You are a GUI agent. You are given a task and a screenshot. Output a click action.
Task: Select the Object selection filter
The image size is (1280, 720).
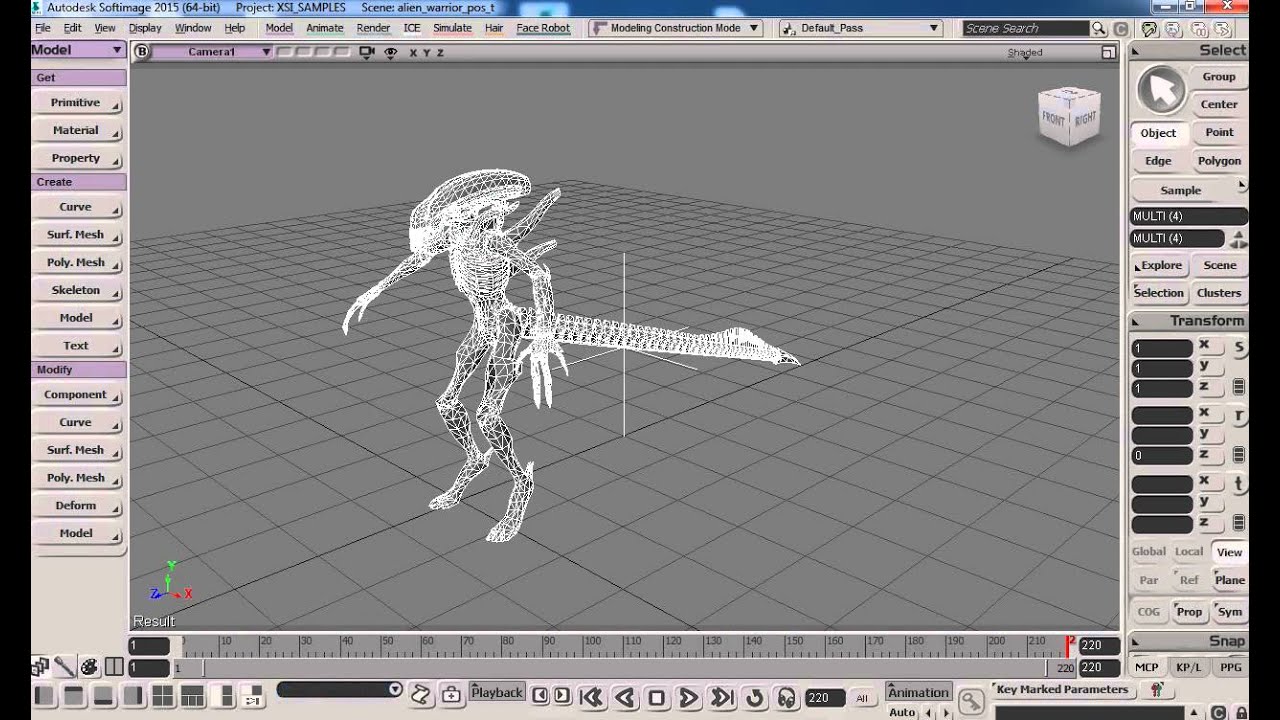[1158, 133]
